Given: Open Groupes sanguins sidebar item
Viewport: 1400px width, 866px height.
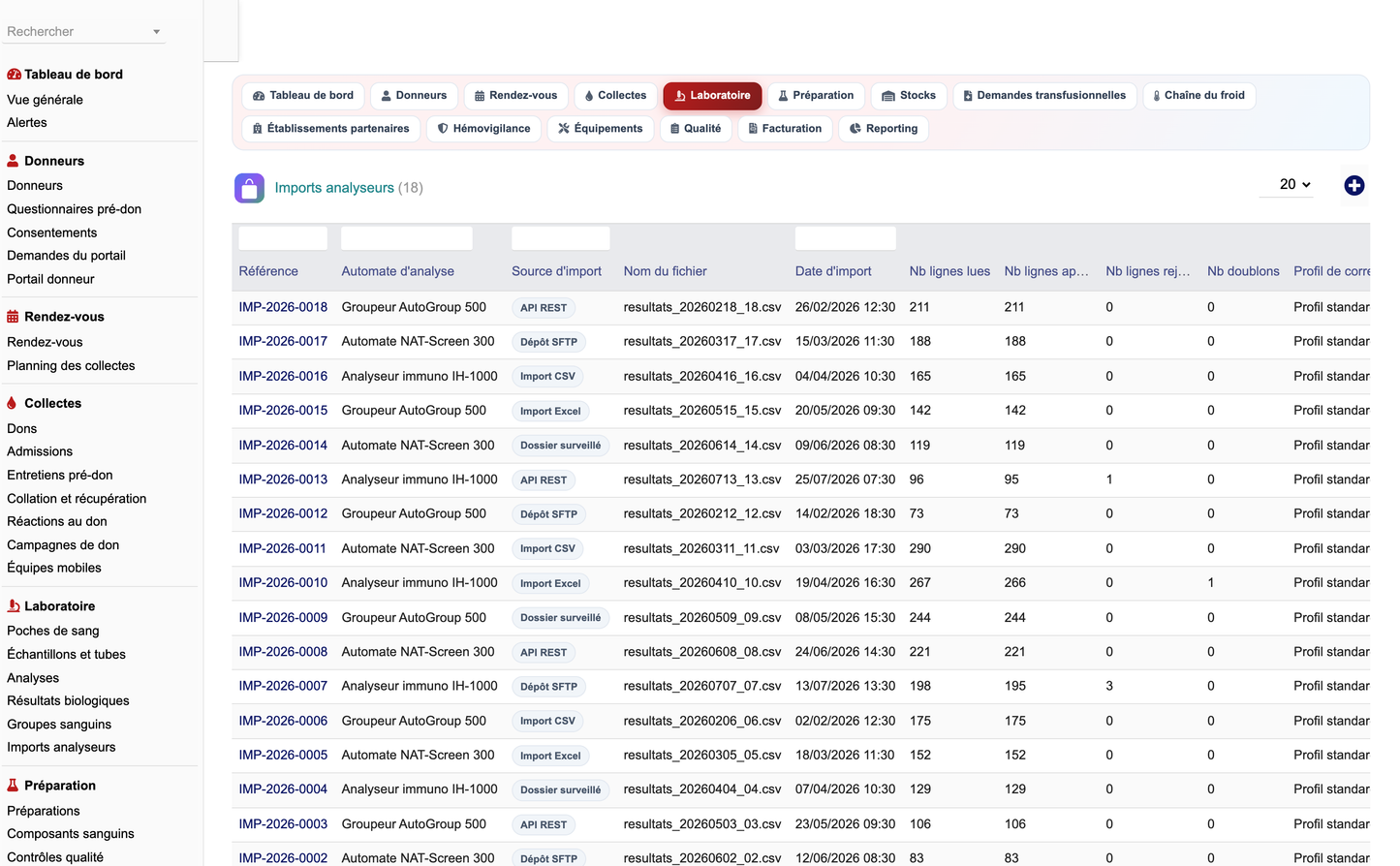Looking at the screenshot, I should 59,725.
